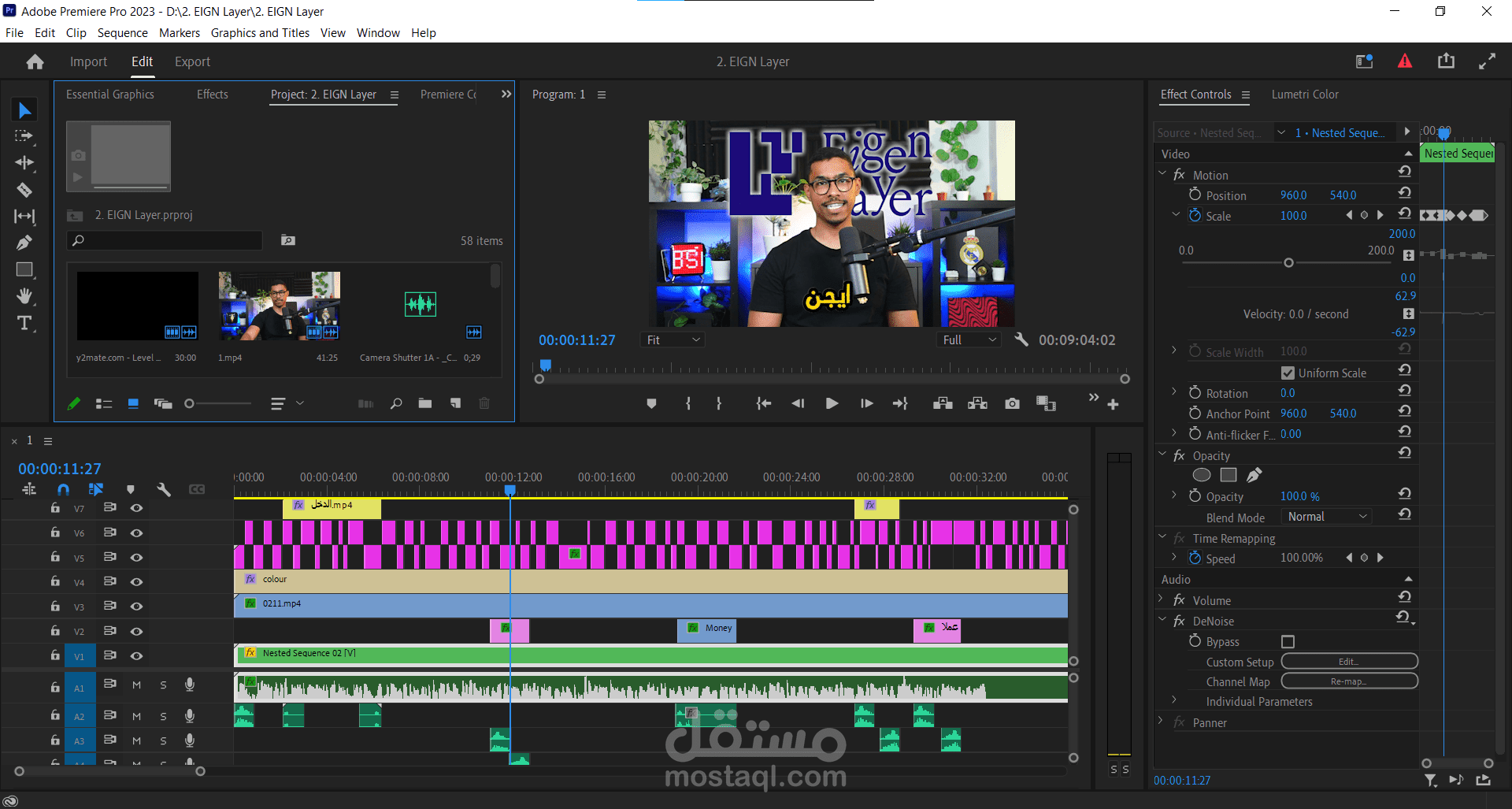Click the Export Frame camera icon
1512x809 pixels.
point(1012,403)
